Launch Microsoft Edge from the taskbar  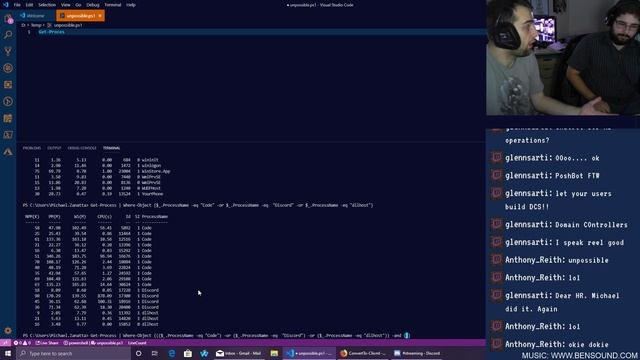[172, 353]
